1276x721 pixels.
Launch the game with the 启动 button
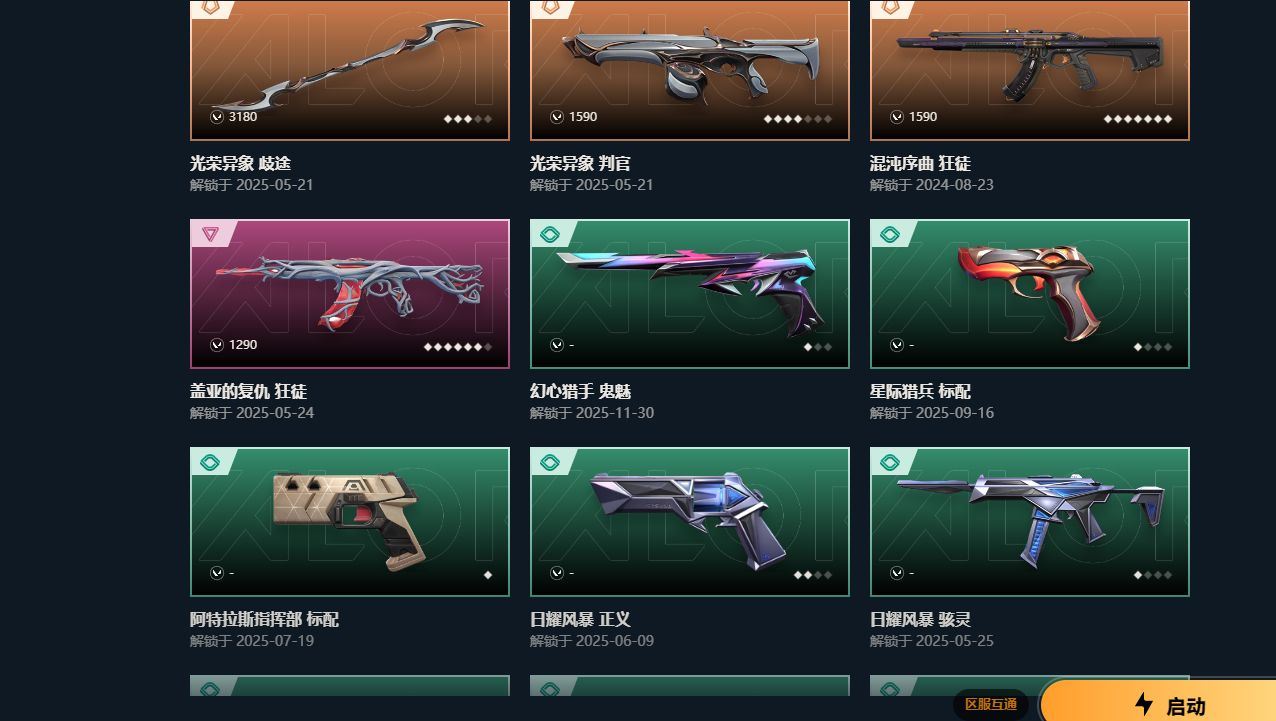(1158, 704)
